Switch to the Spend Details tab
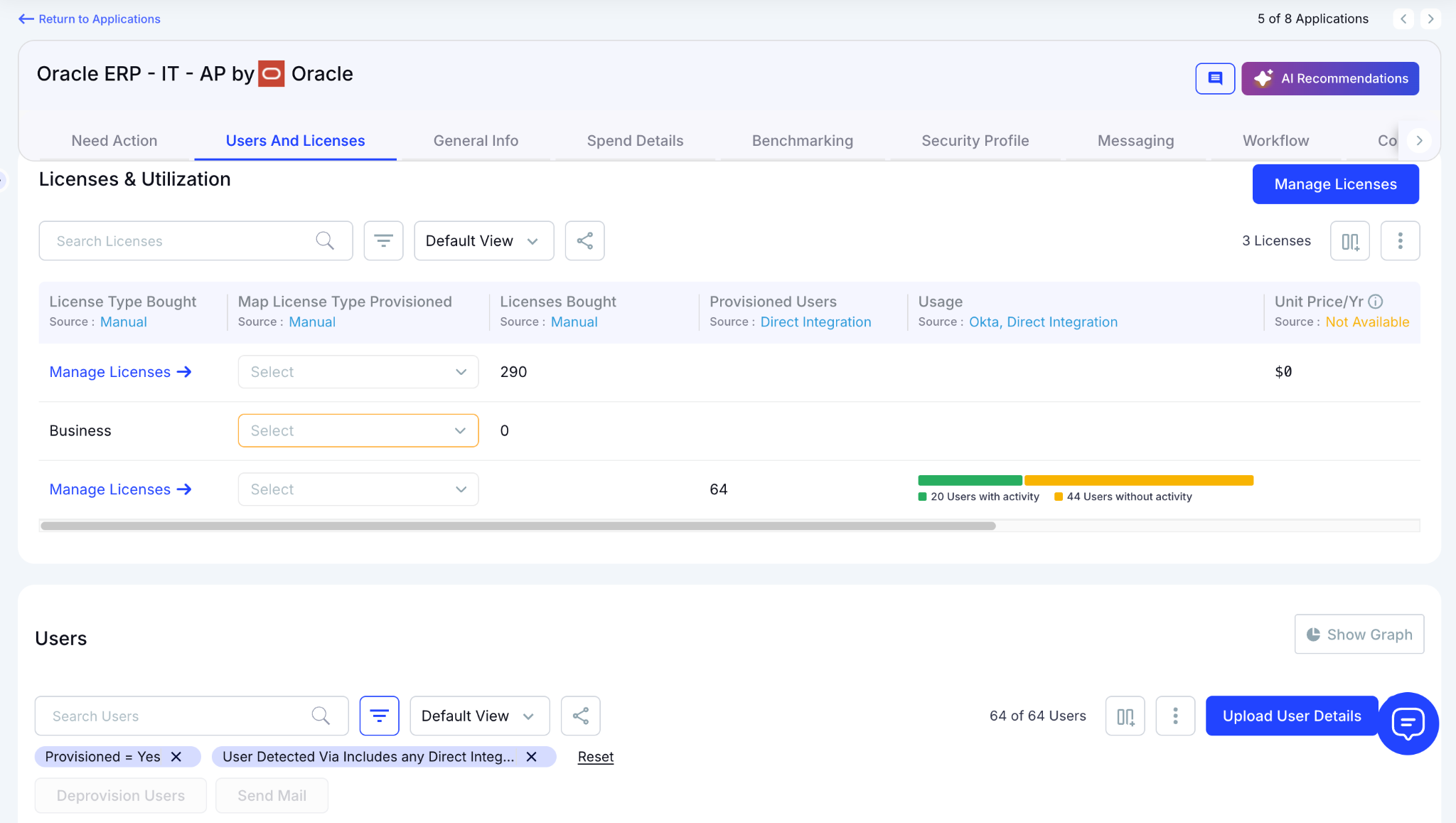This screenshot has width=1456, height=823. coord(635,141)
